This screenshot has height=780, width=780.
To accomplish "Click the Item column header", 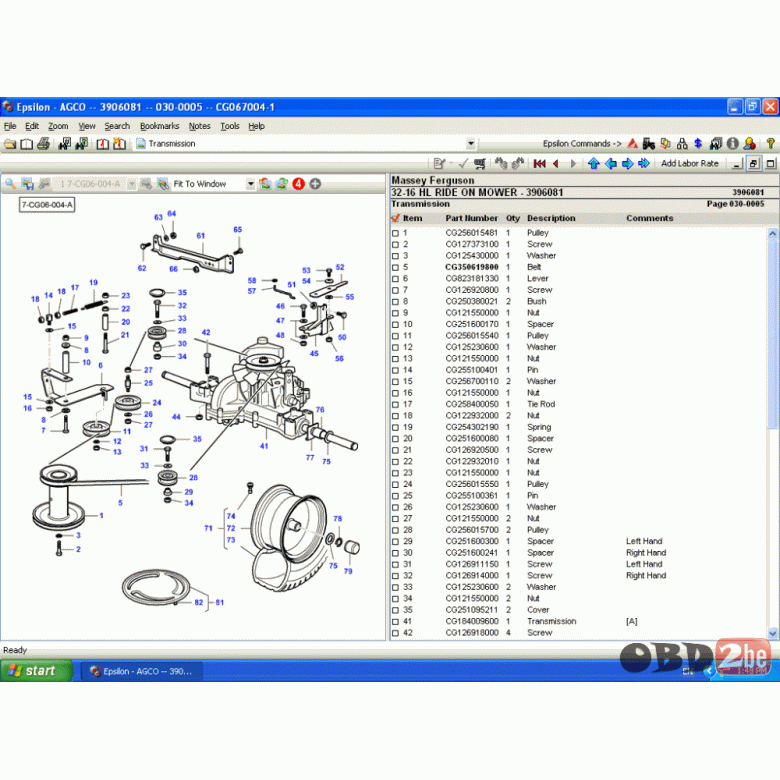I will click(x=412, y=218).
